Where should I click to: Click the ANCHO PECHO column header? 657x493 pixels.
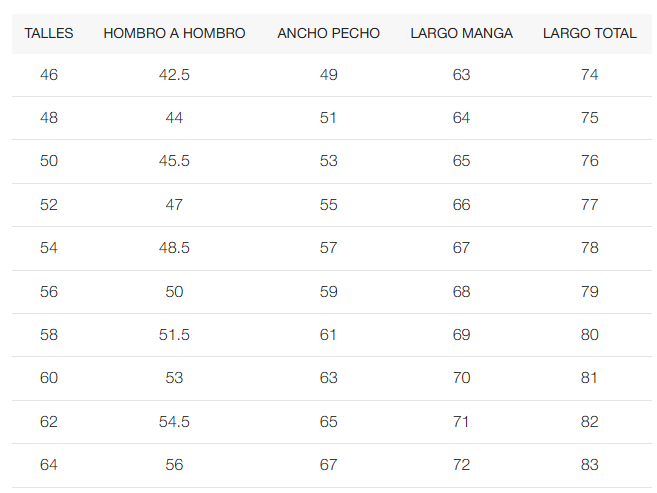(328, 33)
